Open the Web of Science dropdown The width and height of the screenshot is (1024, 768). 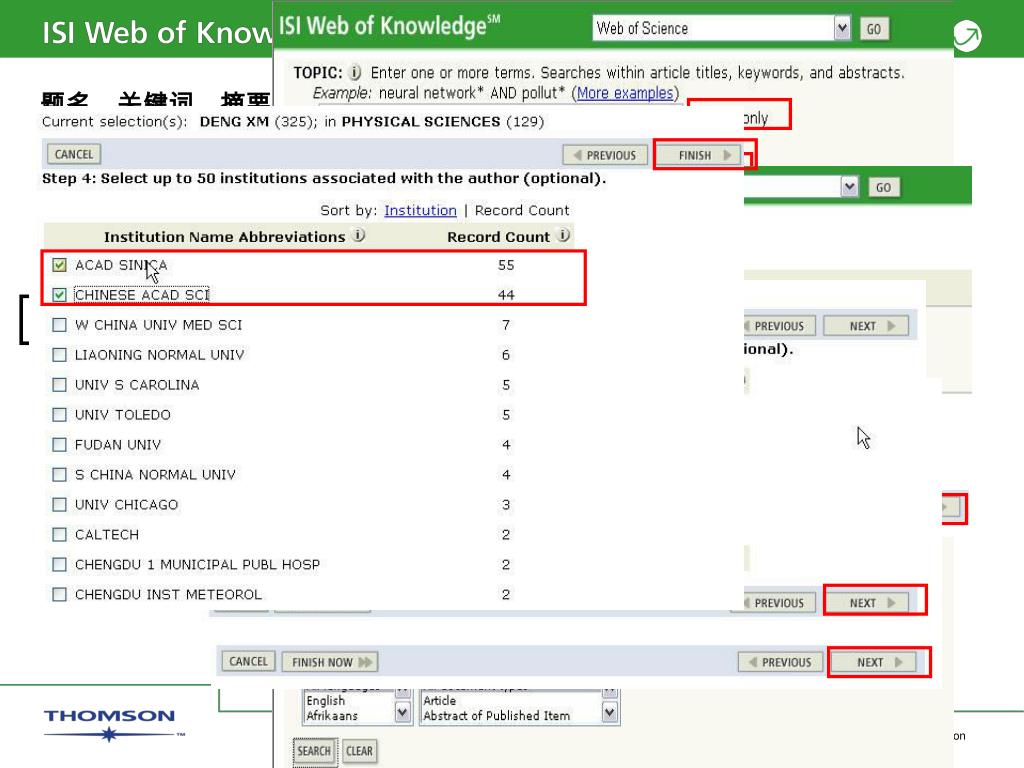[x=842, y=29]
